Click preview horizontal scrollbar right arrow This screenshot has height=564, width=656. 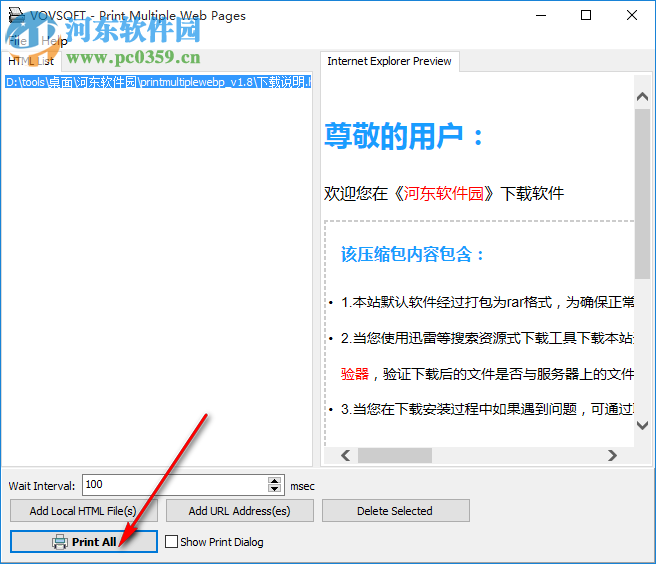point(612,455)
